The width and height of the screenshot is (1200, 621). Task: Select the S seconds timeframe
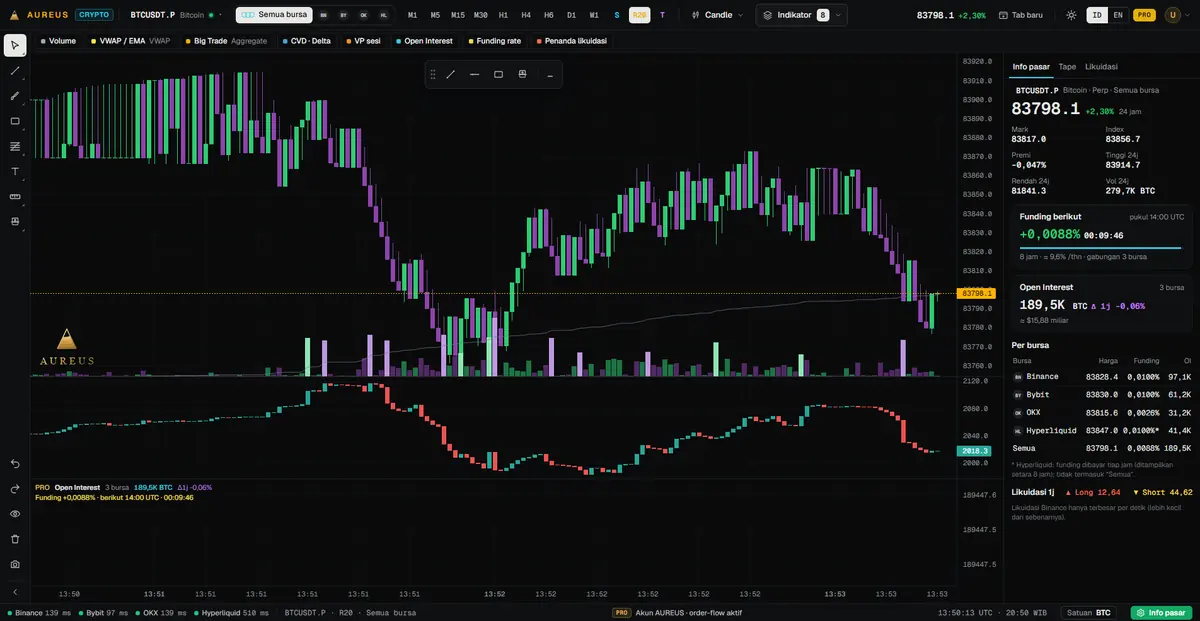(617, 15)
